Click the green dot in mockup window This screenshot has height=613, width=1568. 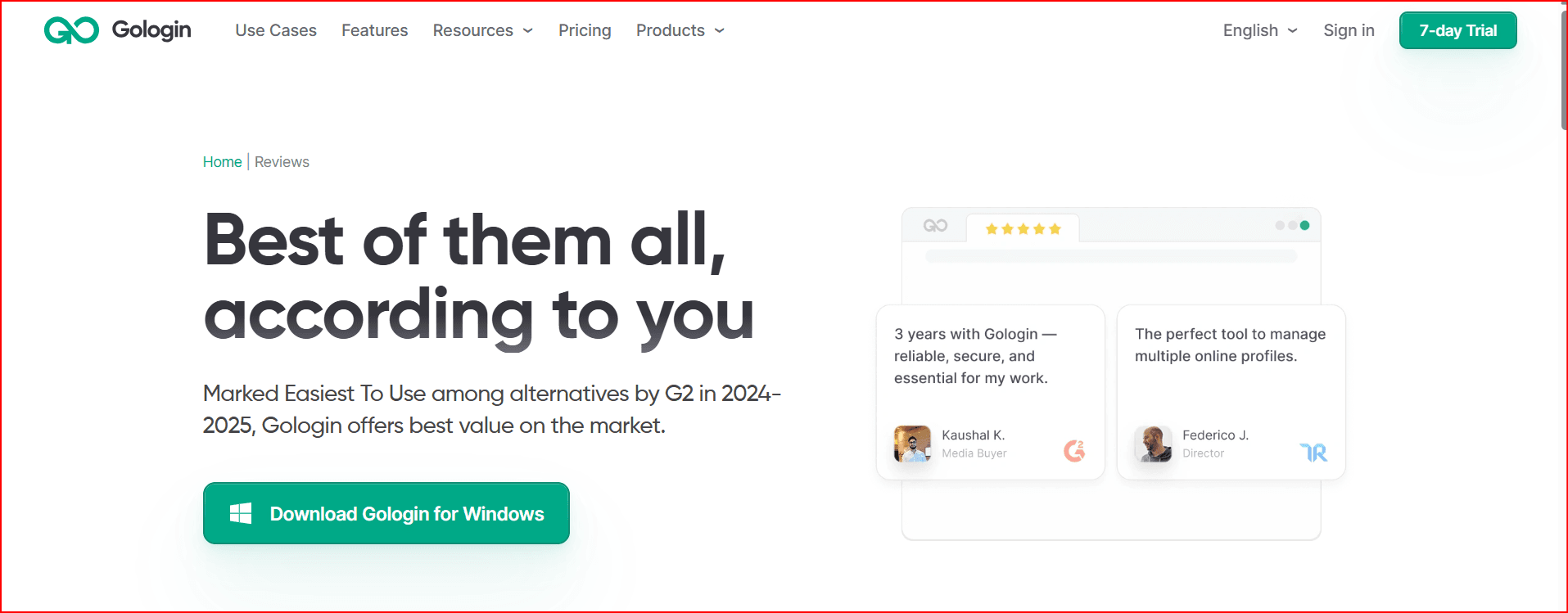coord(1304,225)
